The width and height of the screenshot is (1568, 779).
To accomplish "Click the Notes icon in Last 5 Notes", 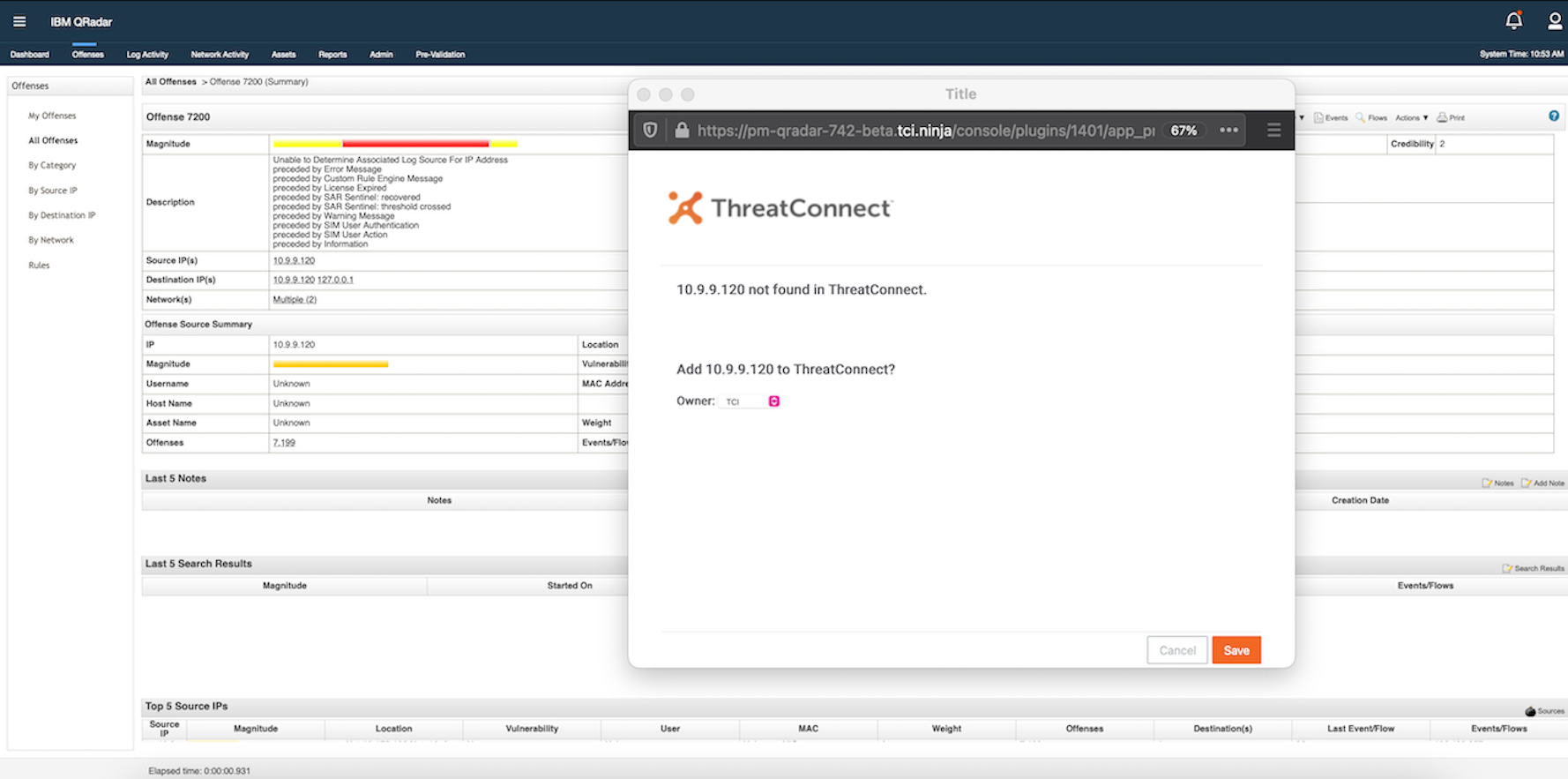I will (1497, 483).
